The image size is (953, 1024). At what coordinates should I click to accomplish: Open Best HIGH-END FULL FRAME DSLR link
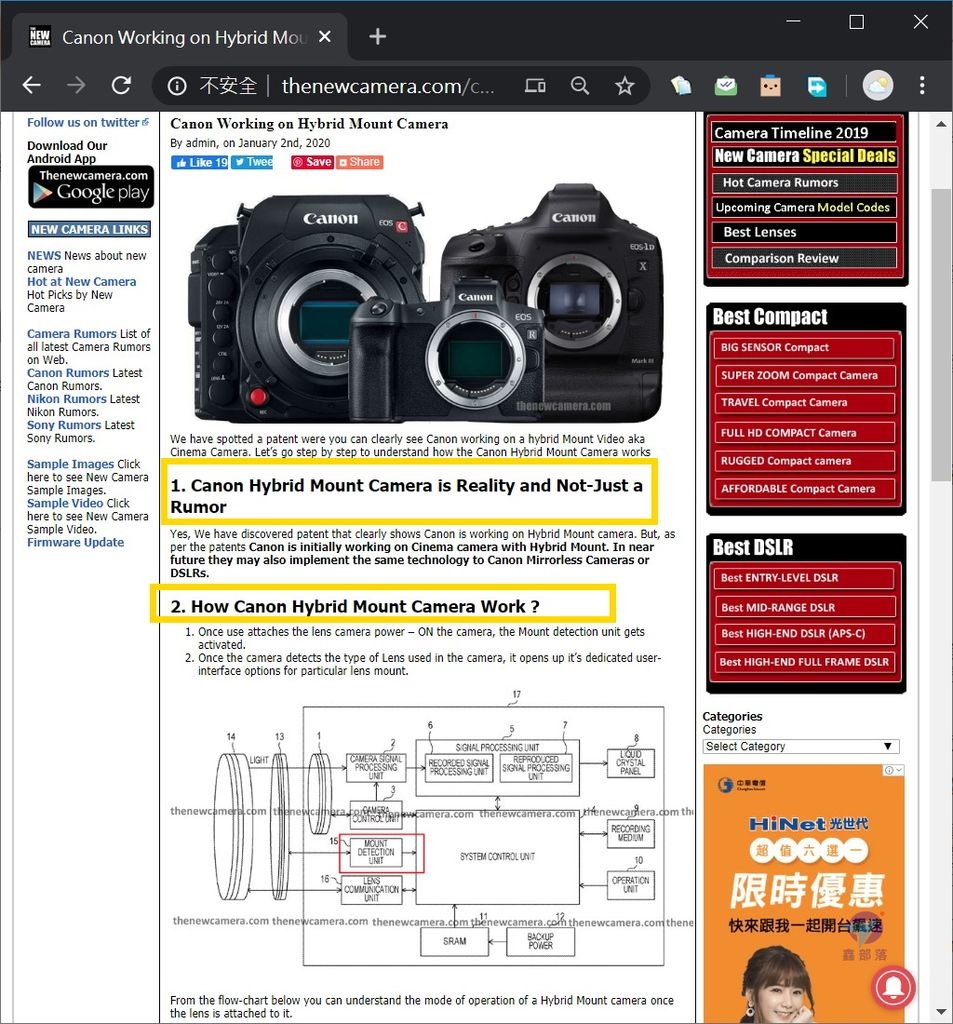coord(803,662)
